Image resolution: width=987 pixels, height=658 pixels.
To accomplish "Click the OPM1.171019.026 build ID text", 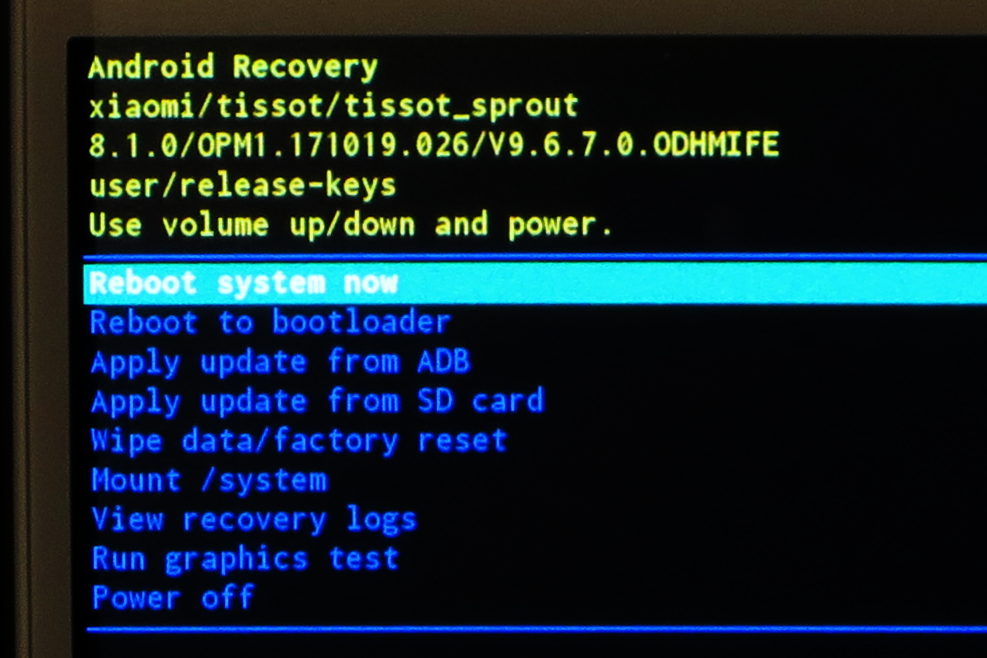I will tap(324, 145).
